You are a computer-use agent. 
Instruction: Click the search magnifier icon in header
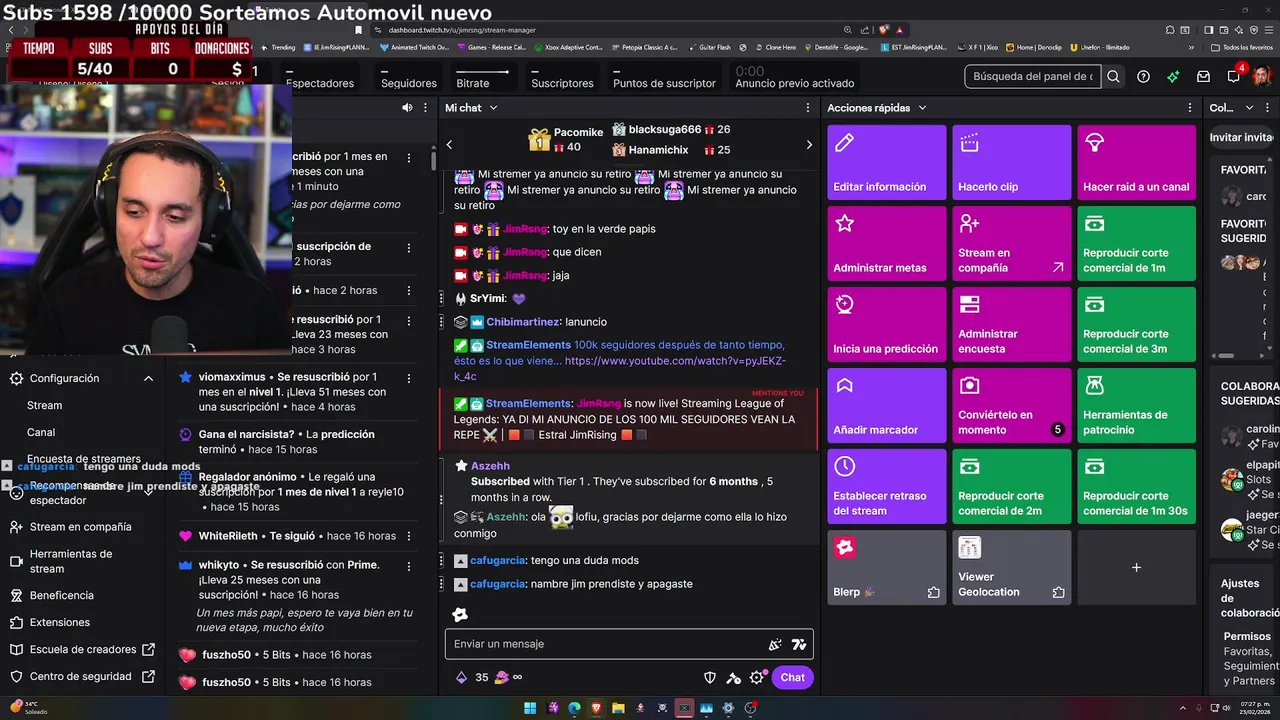(1113, 76)
